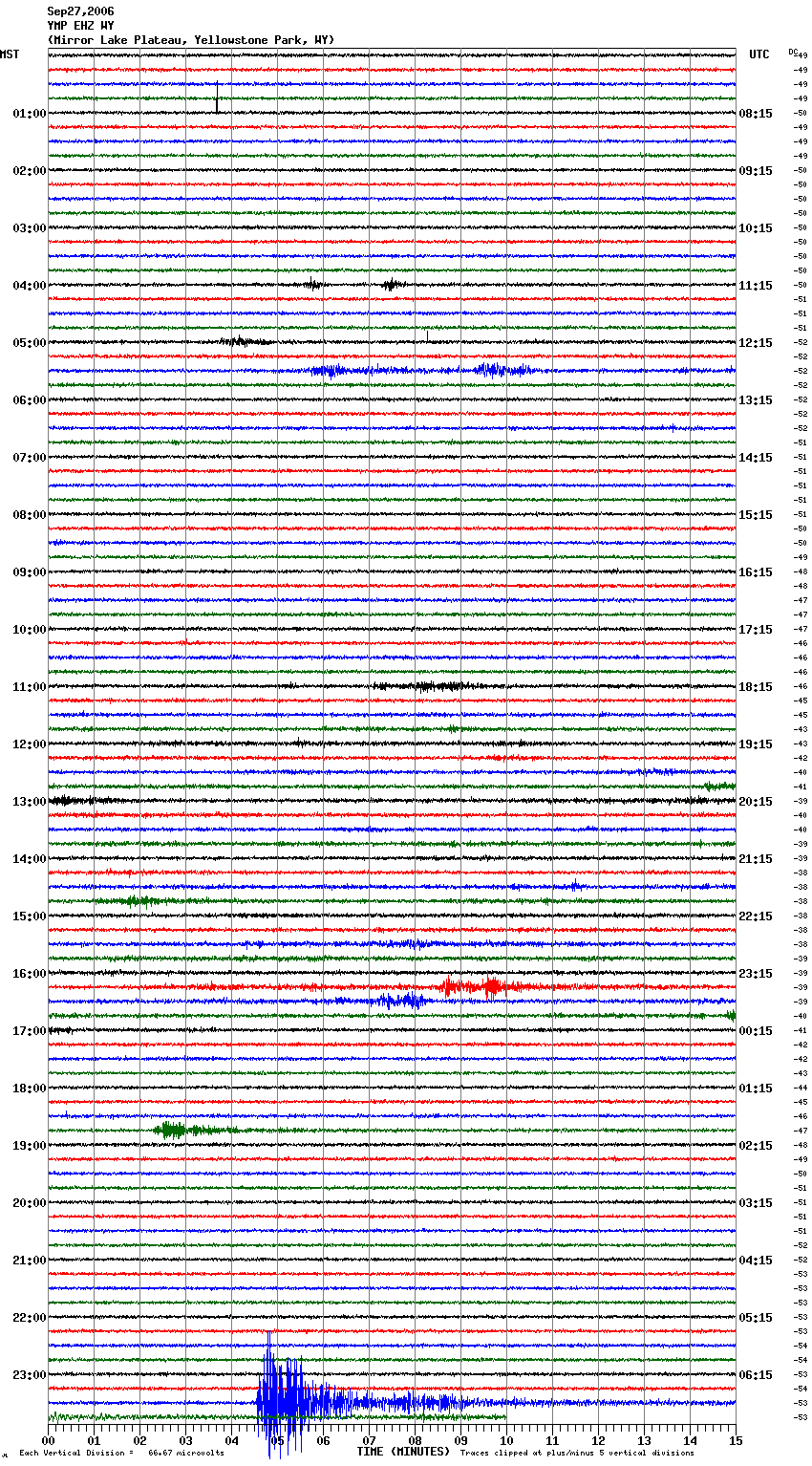Select the 20:00 MST time label

(30, 1203)
